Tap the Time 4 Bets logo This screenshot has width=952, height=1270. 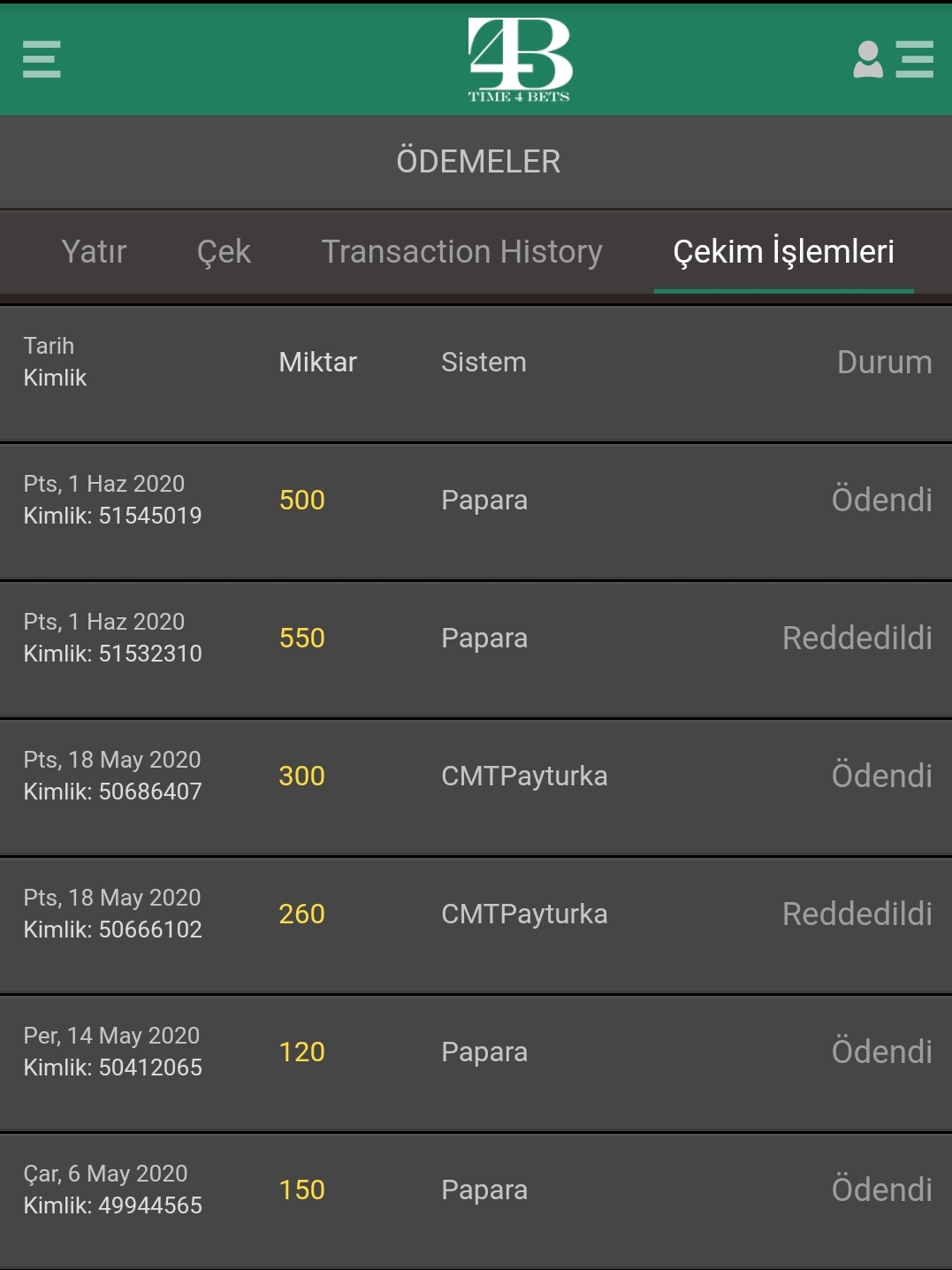tap(520, 59)
